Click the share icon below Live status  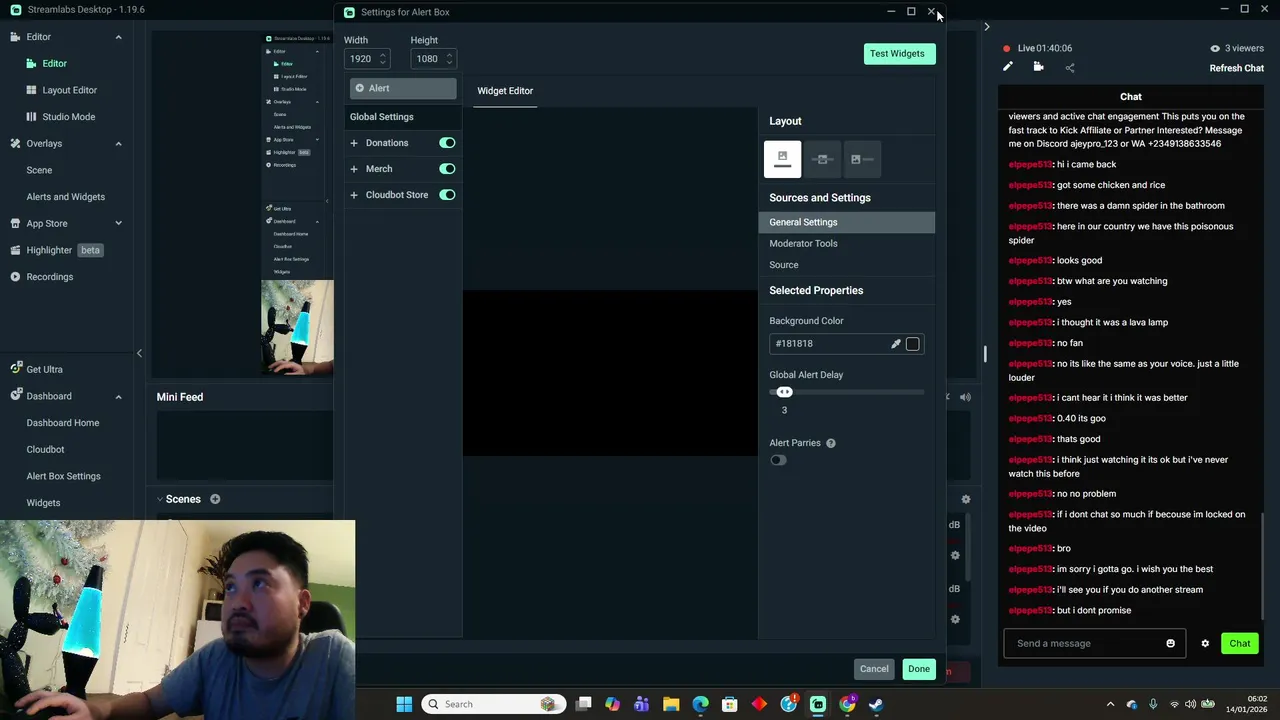1070,68
